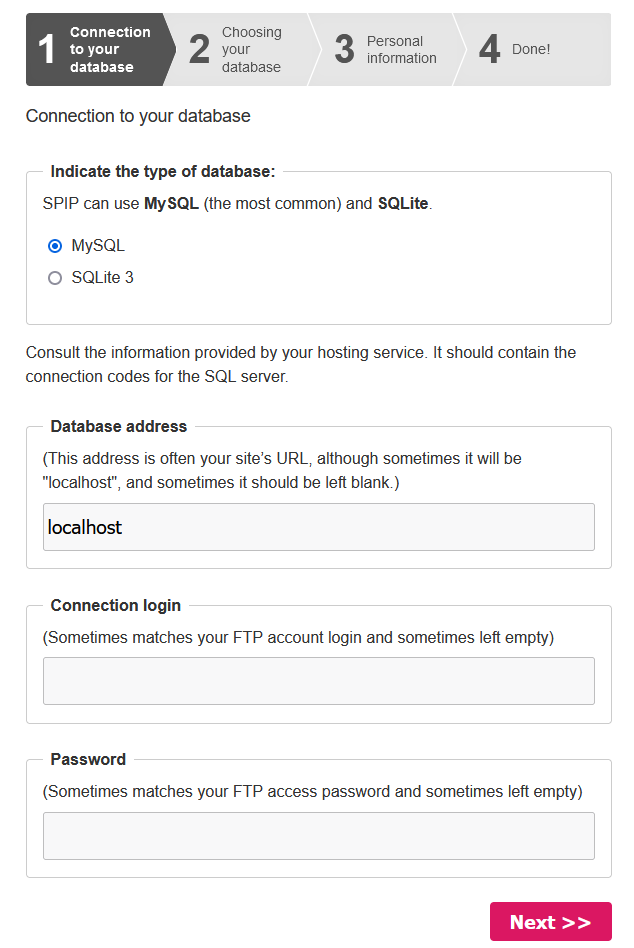
Task: Select the MySQL radio button
Action: click(55, 246)
